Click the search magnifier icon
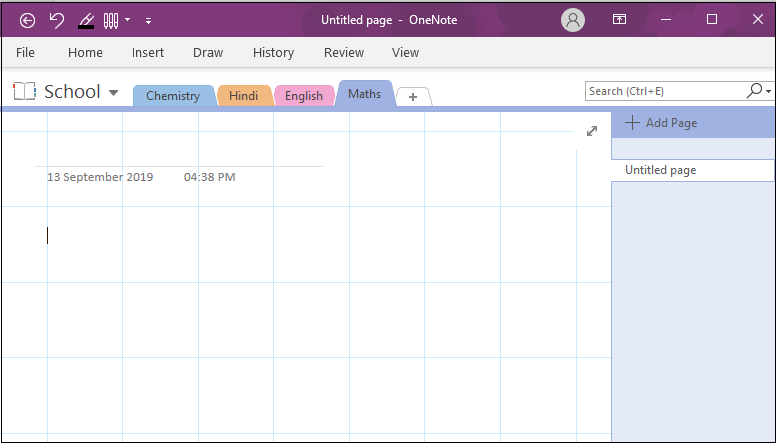776x443 pixels. tap(754, 91)
